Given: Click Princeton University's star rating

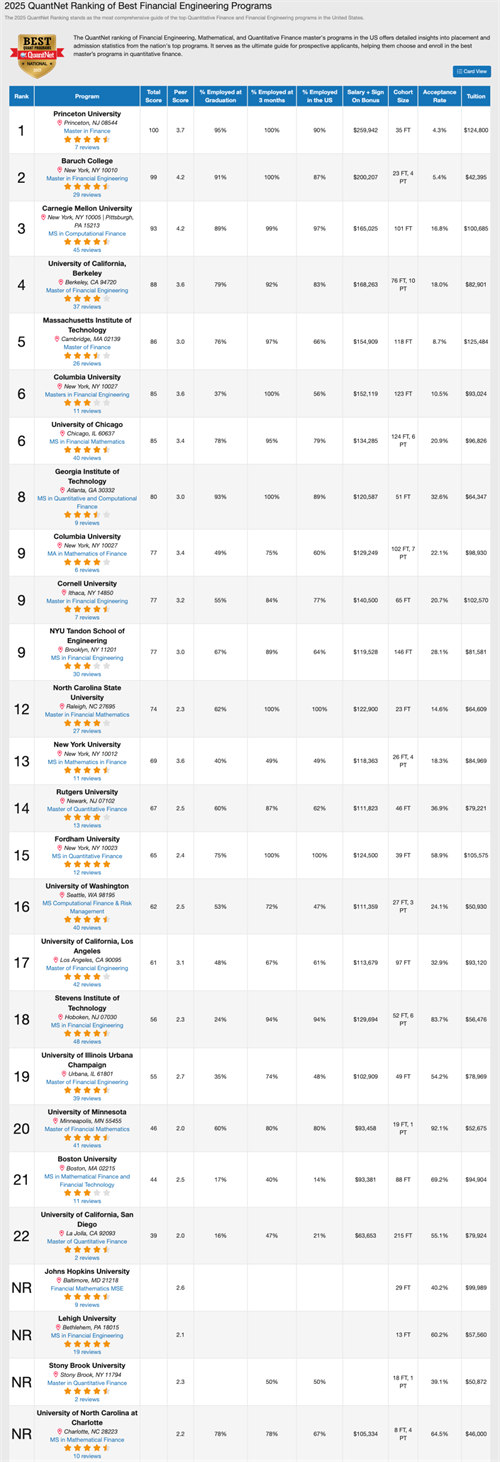Looking at the screenshot, I should [x=88, y=138].
